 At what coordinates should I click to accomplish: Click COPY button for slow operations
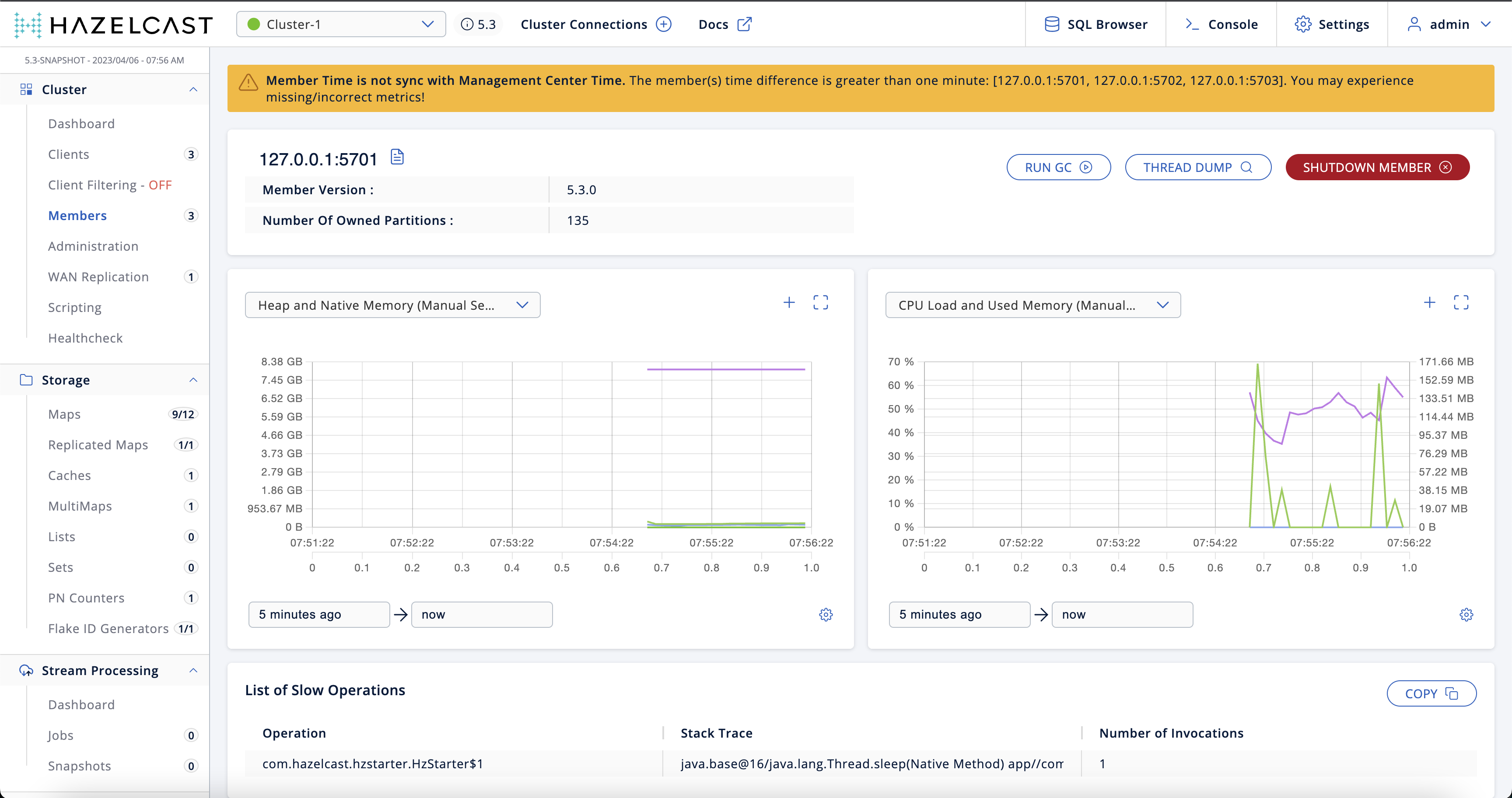pos(1430,692)
